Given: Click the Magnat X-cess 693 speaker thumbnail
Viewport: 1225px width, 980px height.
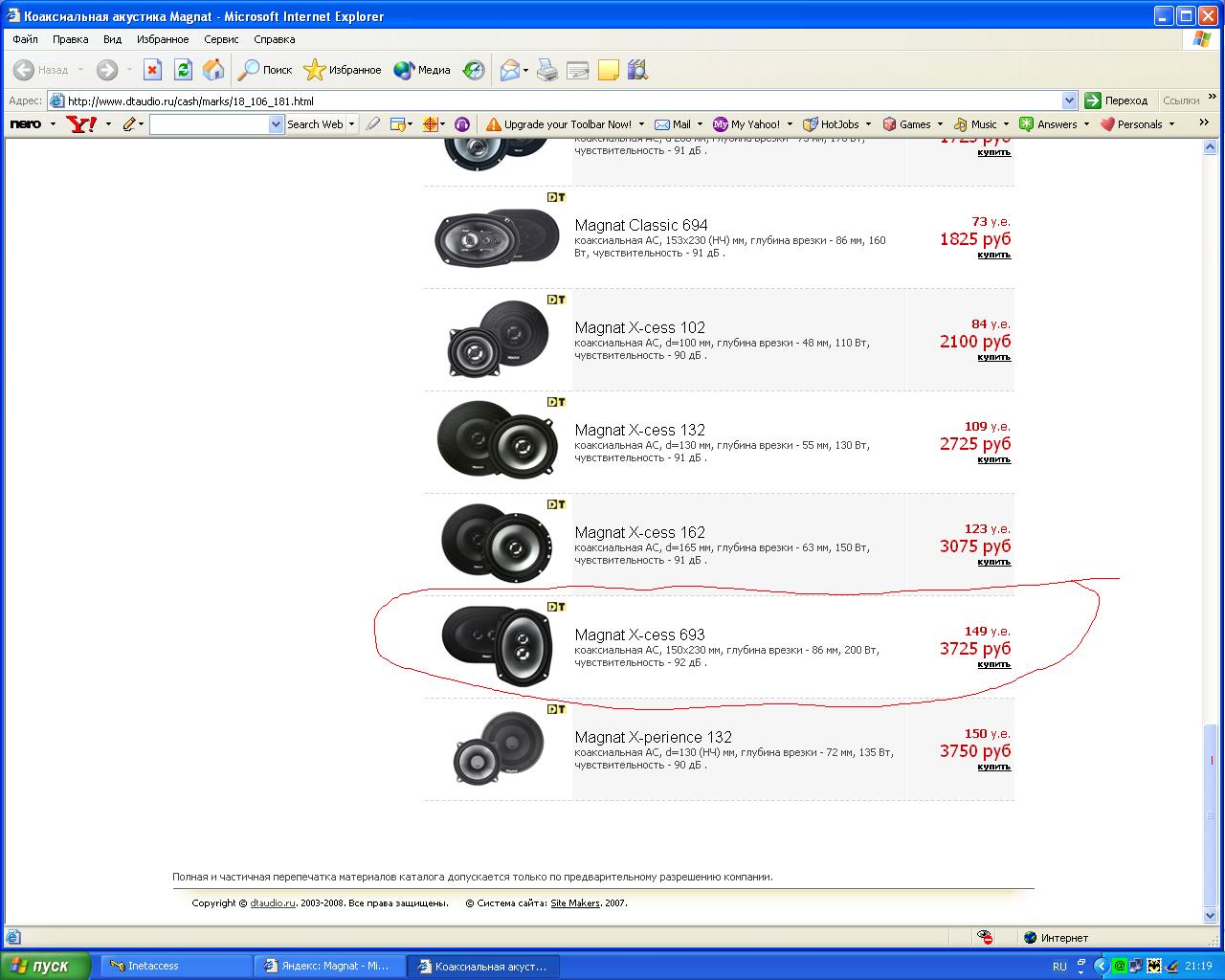Looking at the screenshot, I should click(x=496, y=645).
